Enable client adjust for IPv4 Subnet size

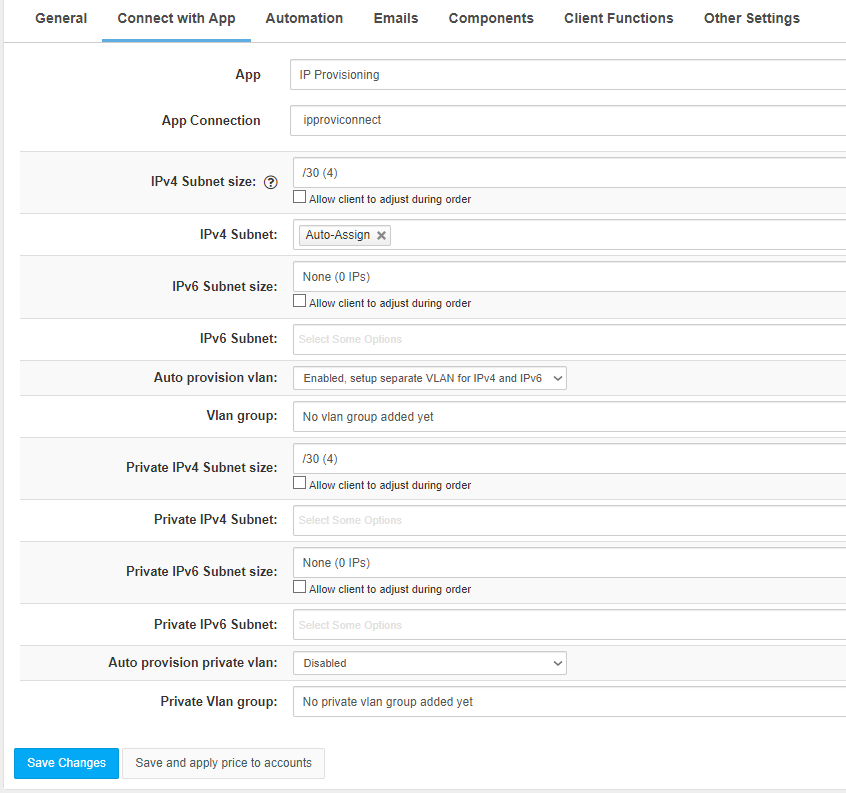tap(300, 198)
